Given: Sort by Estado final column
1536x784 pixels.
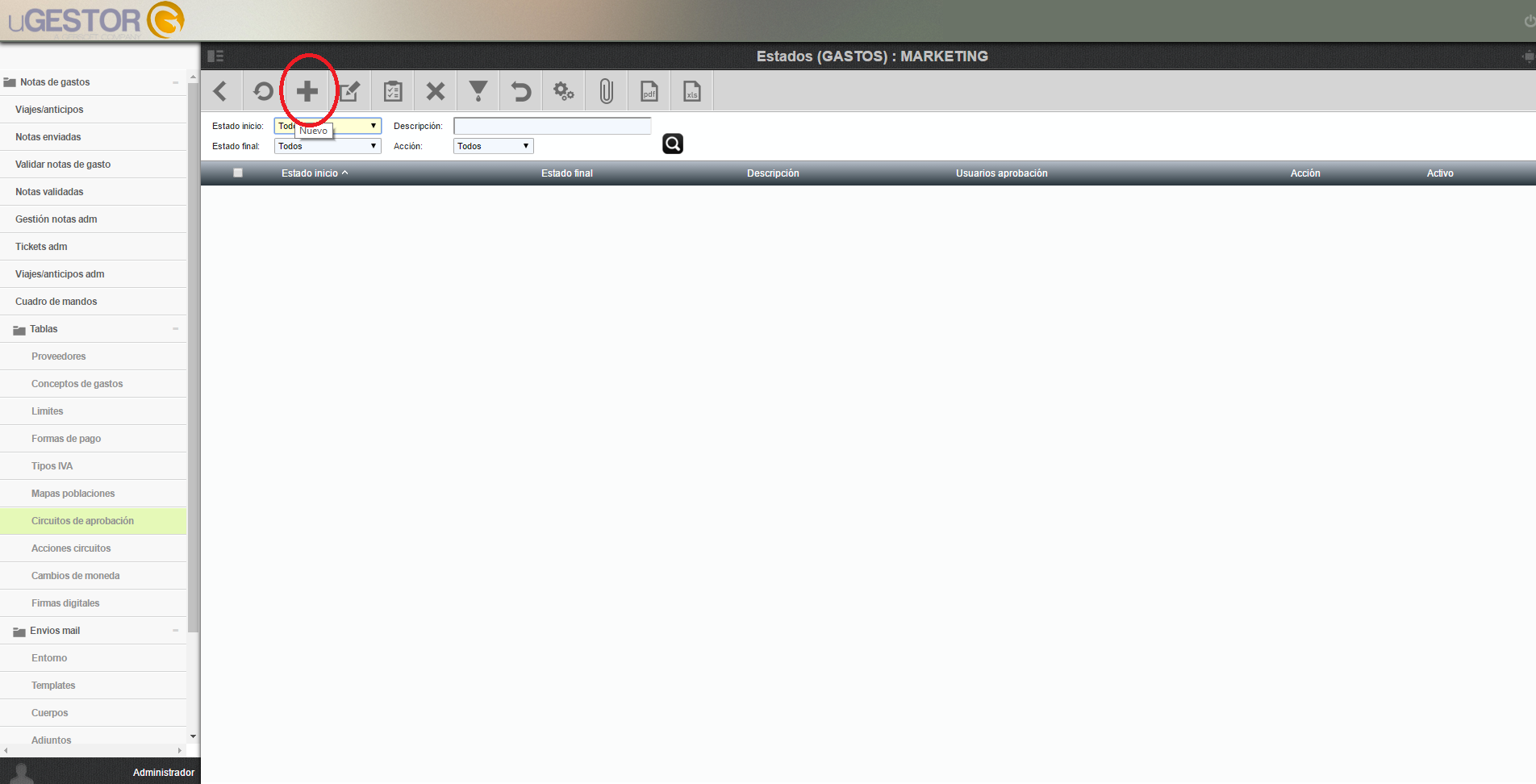Looking at the screenshot, I should [x=567, y=173].
